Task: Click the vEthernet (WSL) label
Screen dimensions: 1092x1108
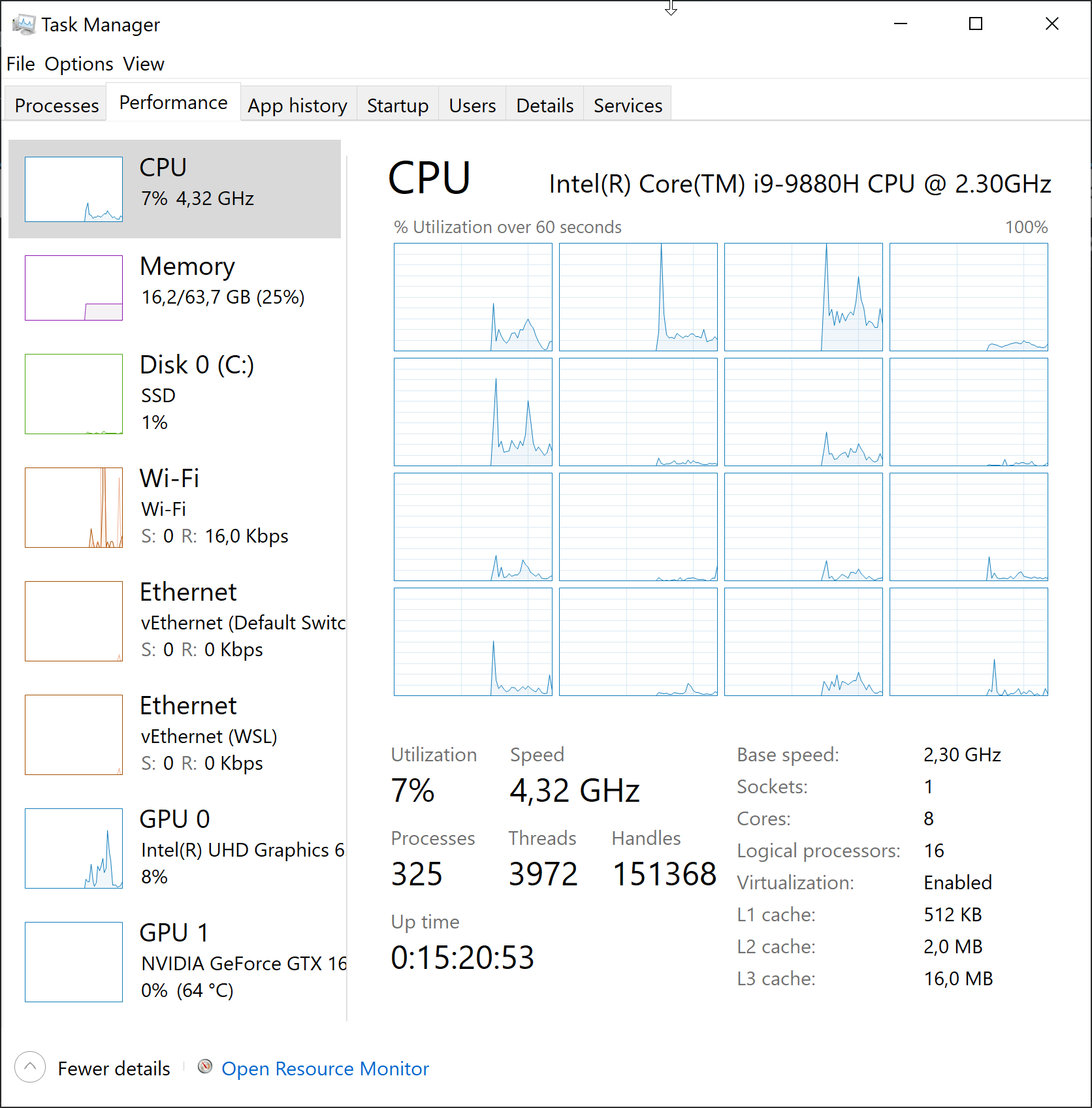Action: point(209,736)
